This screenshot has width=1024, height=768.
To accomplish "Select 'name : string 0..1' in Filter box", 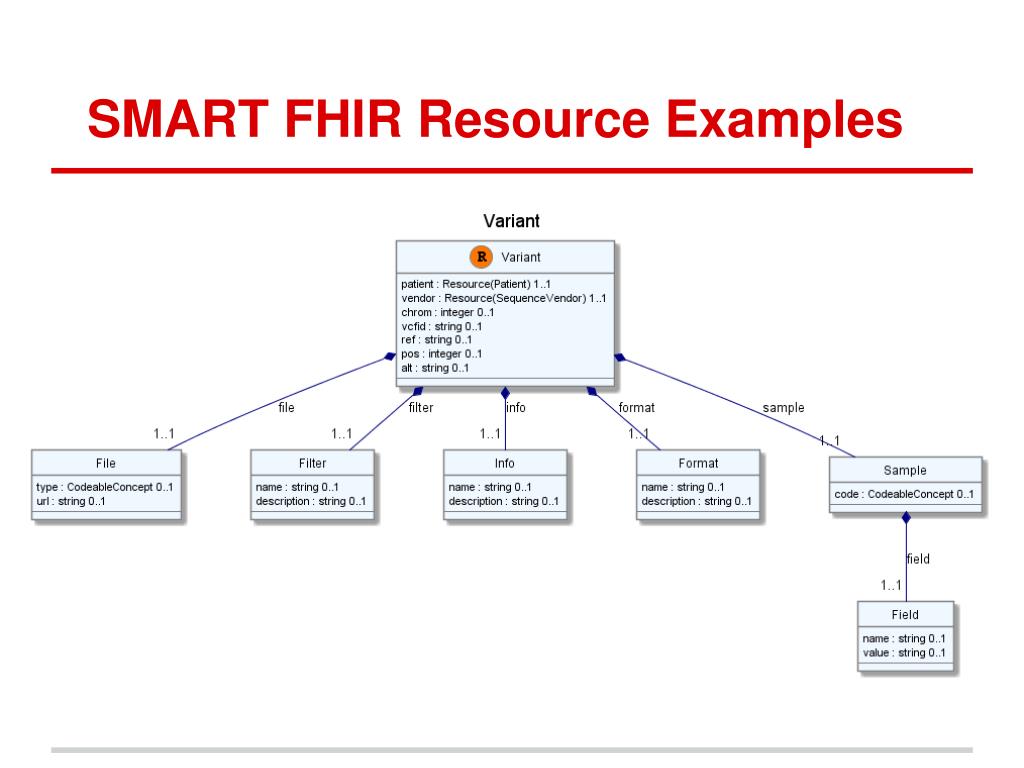I will (297, 487).
